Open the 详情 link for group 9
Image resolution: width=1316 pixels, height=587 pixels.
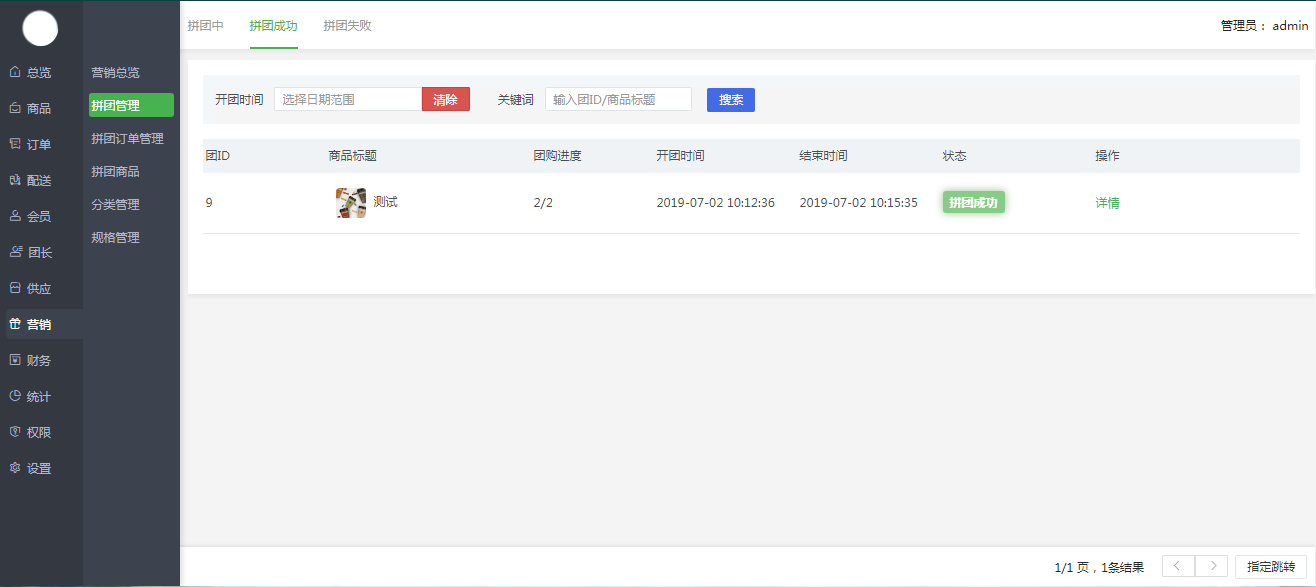(x=1107, y=203)
